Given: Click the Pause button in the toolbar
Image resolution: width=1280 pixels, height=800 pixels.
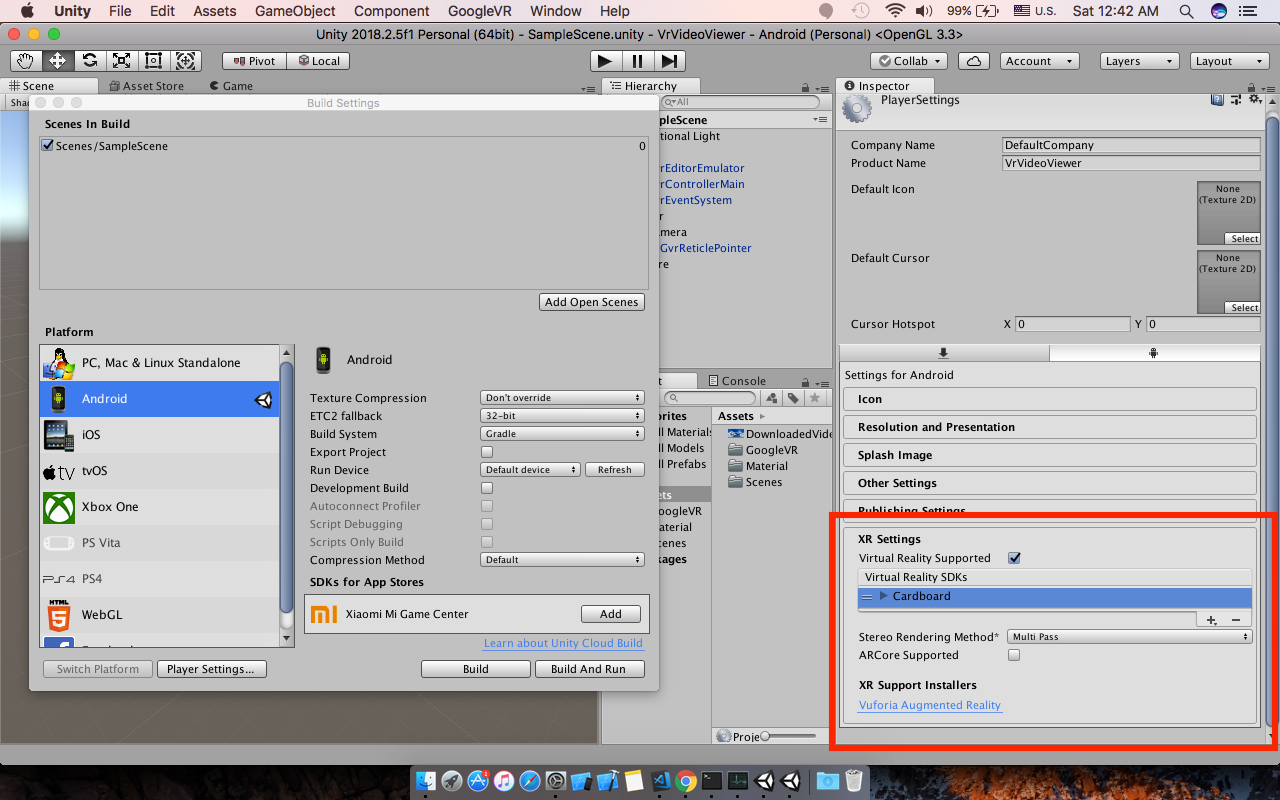Looking at the screenshot, I should tap(637, 61).
